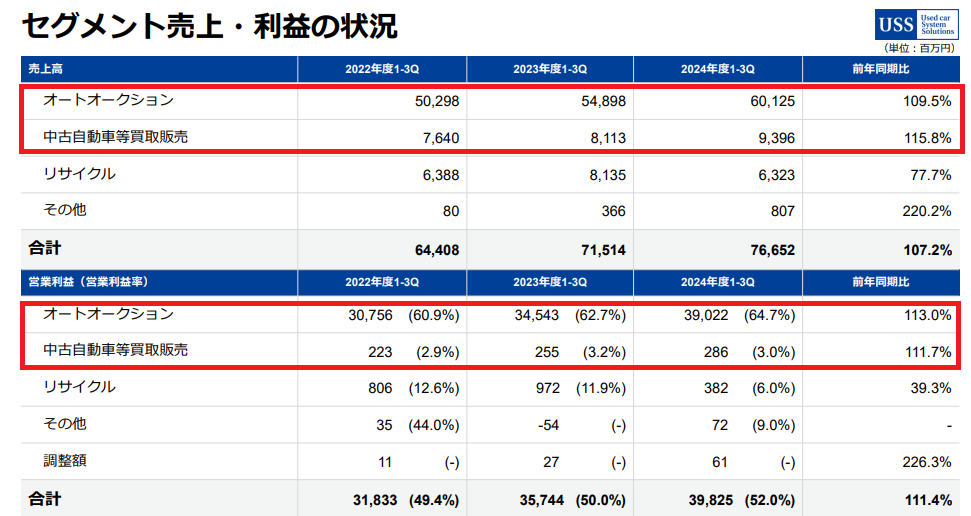
Task: Select リサイクル label in the 営業利益 table
Action: (x=79, y=387)
